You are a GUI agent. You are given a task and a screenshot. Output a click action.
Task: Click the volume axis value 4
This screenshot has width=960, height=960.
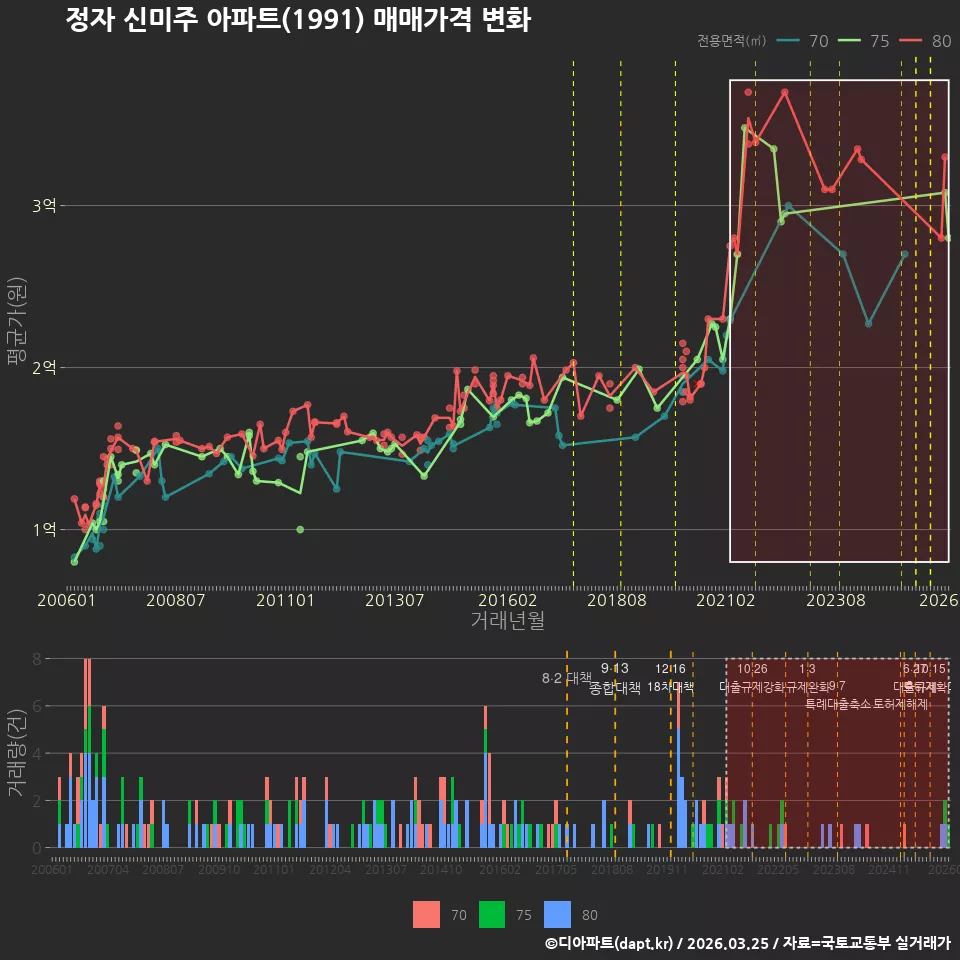pos(37,754)
